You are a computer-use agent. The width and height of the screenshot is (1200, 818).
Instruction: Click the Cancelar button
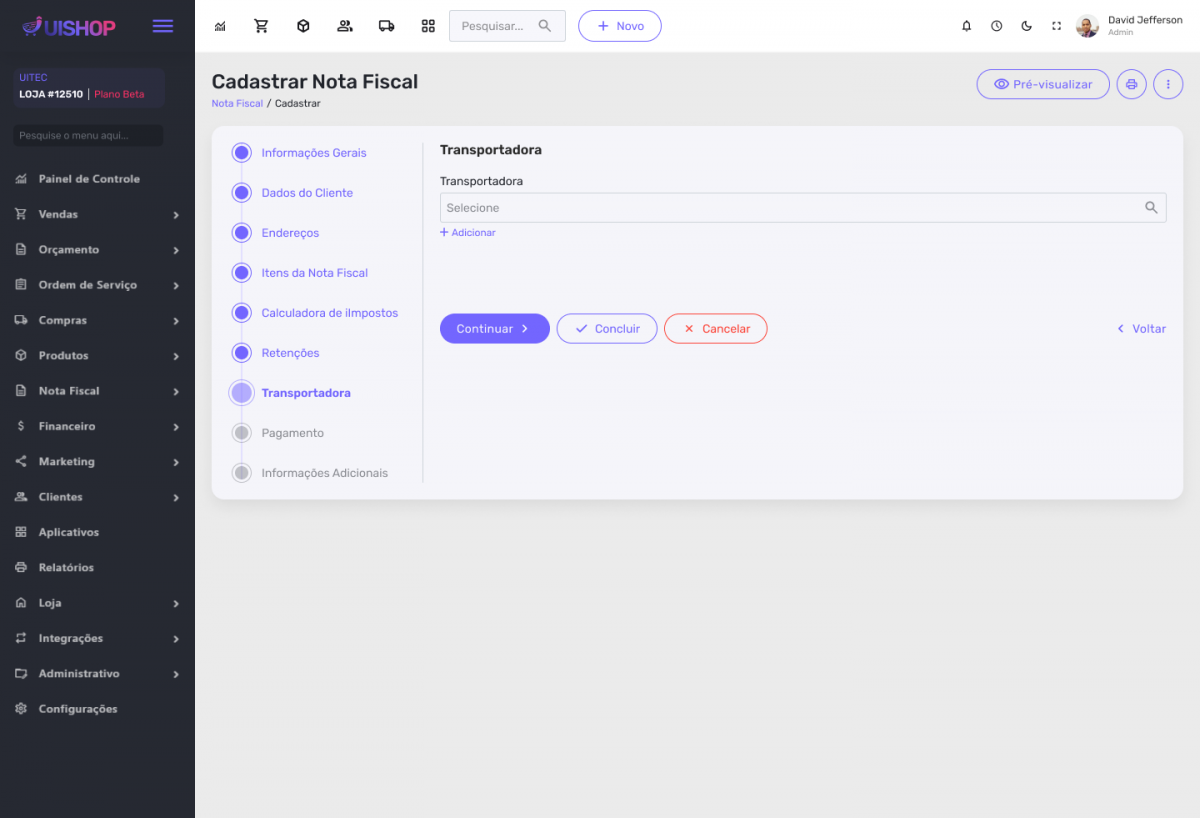(715, 329)
